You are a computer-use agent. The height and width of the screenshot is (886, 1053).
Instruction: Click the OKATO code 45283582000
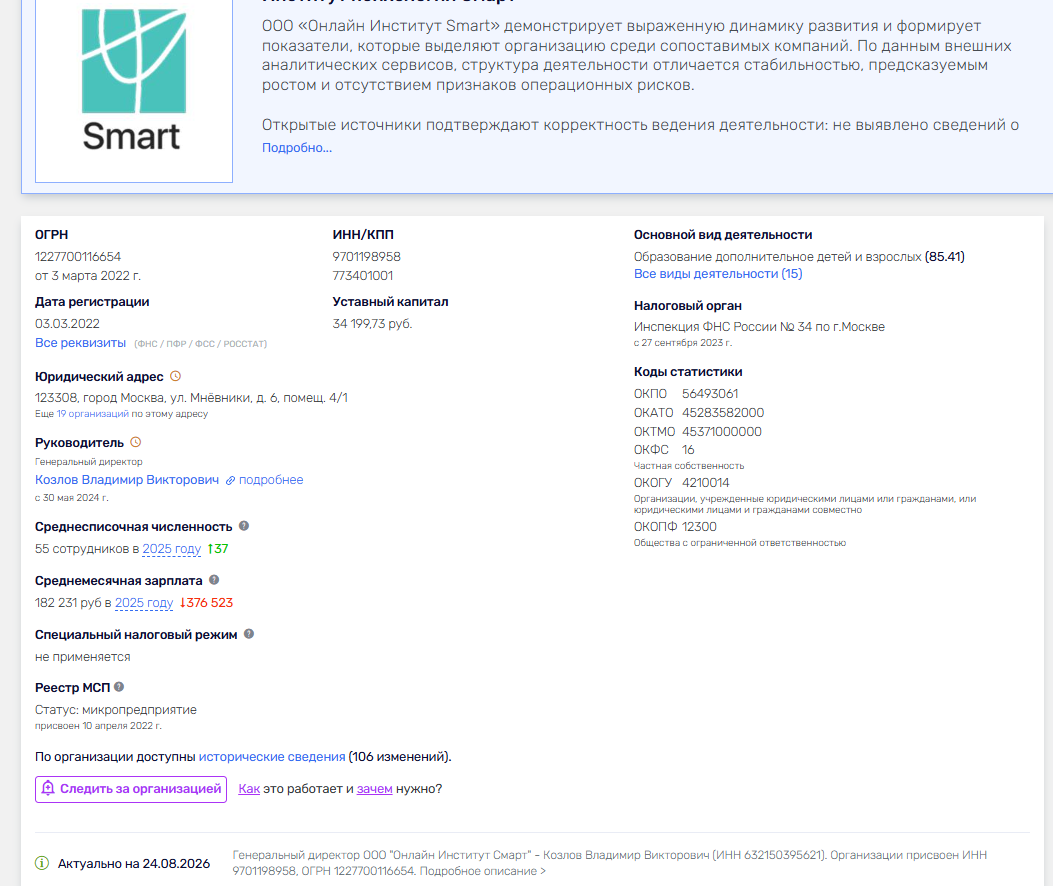(723, 412)
